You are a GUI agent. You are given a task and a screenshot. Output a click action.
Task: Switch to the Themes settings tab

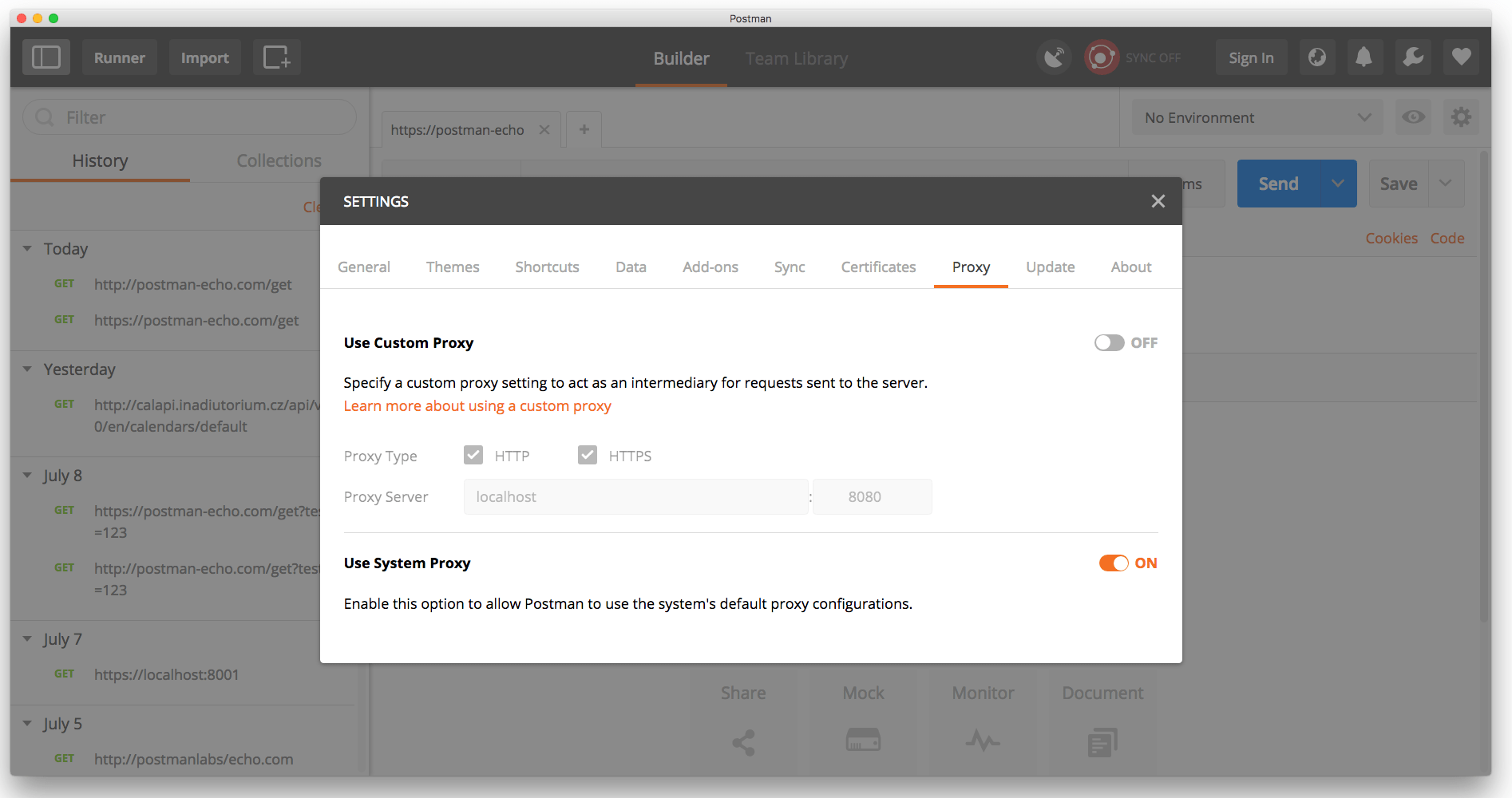point(453,267)
